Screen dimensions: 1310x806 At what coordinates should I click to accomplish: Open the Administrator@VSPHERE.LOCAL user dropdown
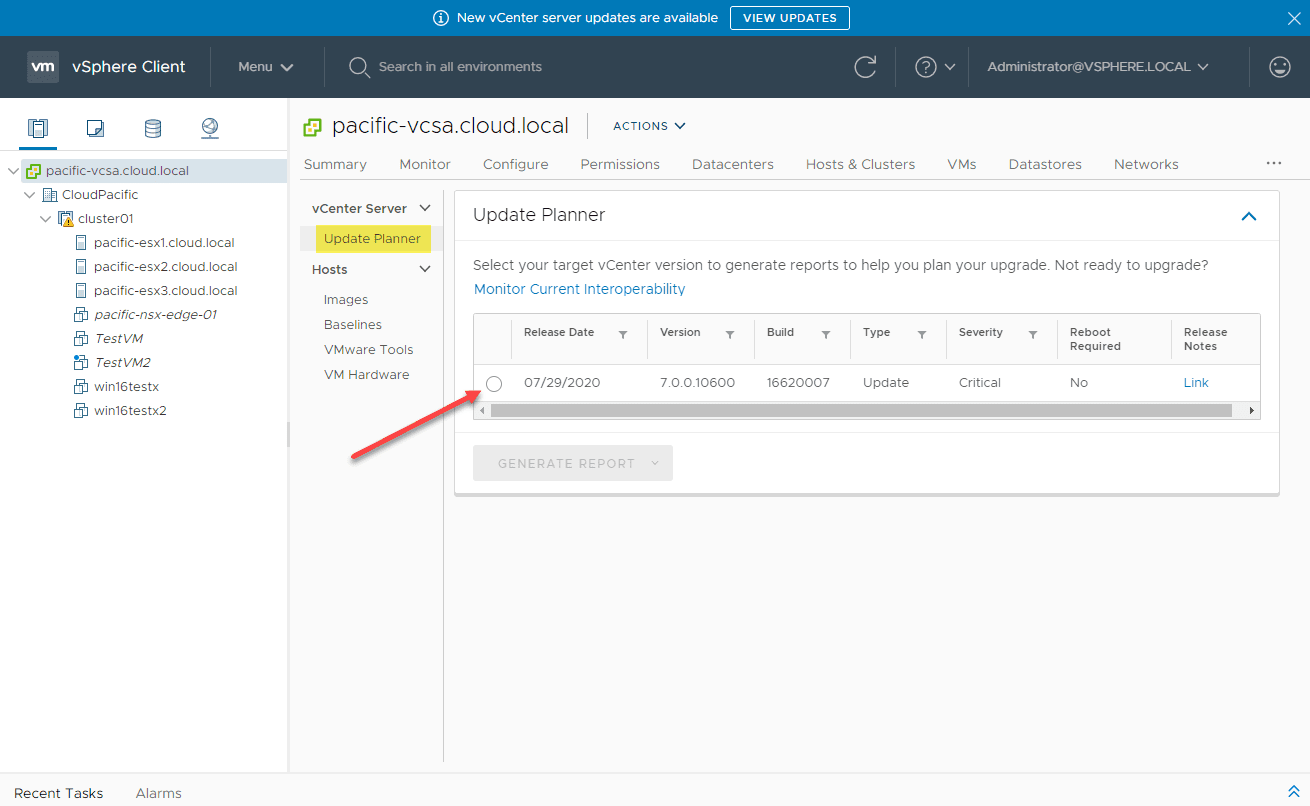[1097, 67]
